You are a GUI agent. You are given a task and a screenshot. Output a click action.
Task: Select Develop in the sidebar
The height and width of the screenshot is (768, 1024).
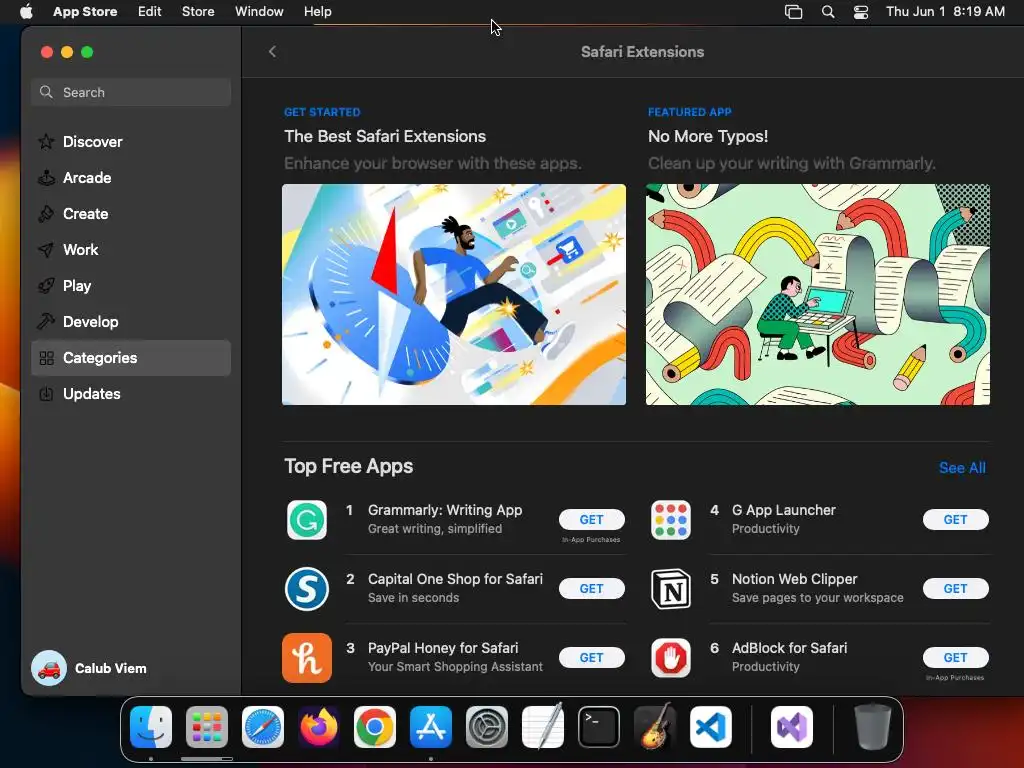131,321
